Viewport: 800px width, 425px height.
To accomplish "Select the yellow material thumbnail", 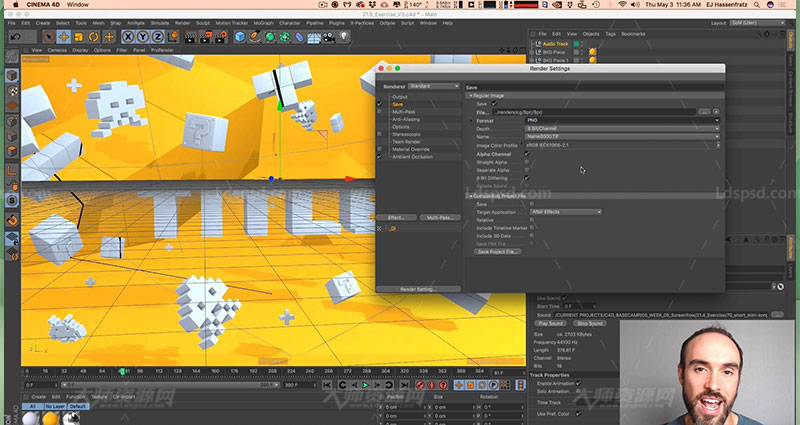I will tap(51, 418).
